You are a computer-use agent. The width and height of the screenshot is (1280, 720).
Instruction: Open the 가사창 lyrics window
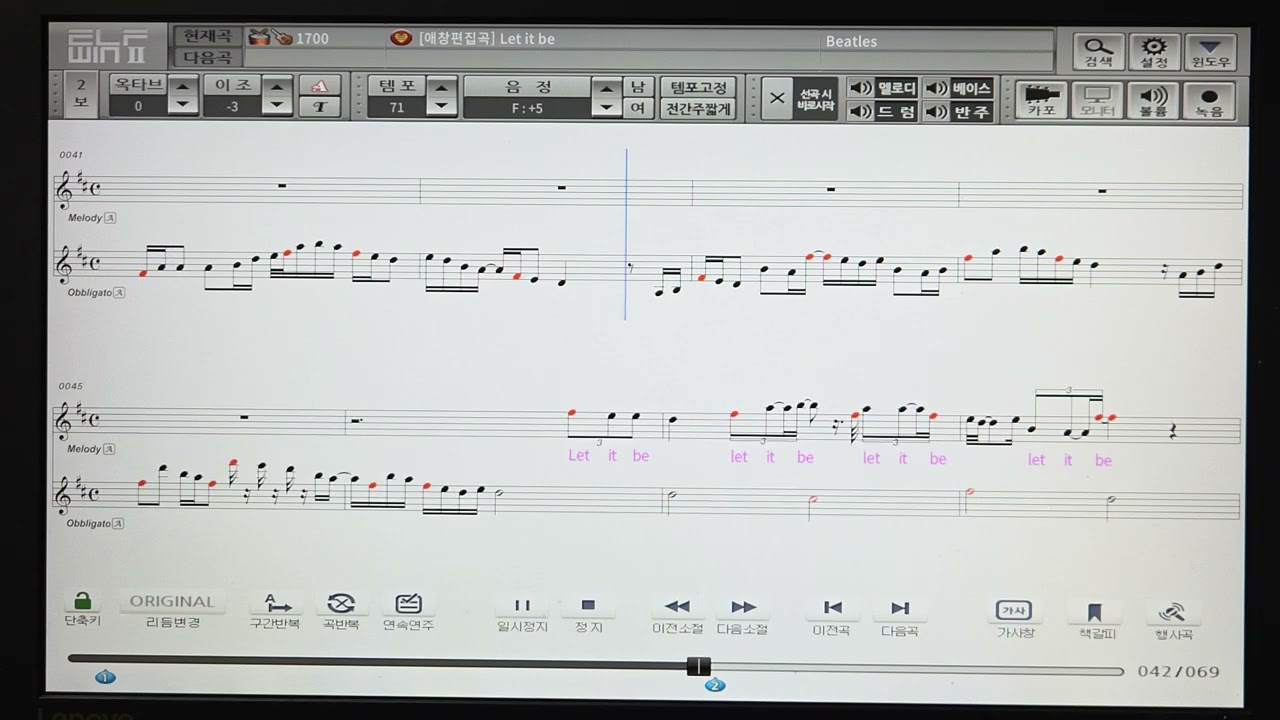pos(1014,618)
